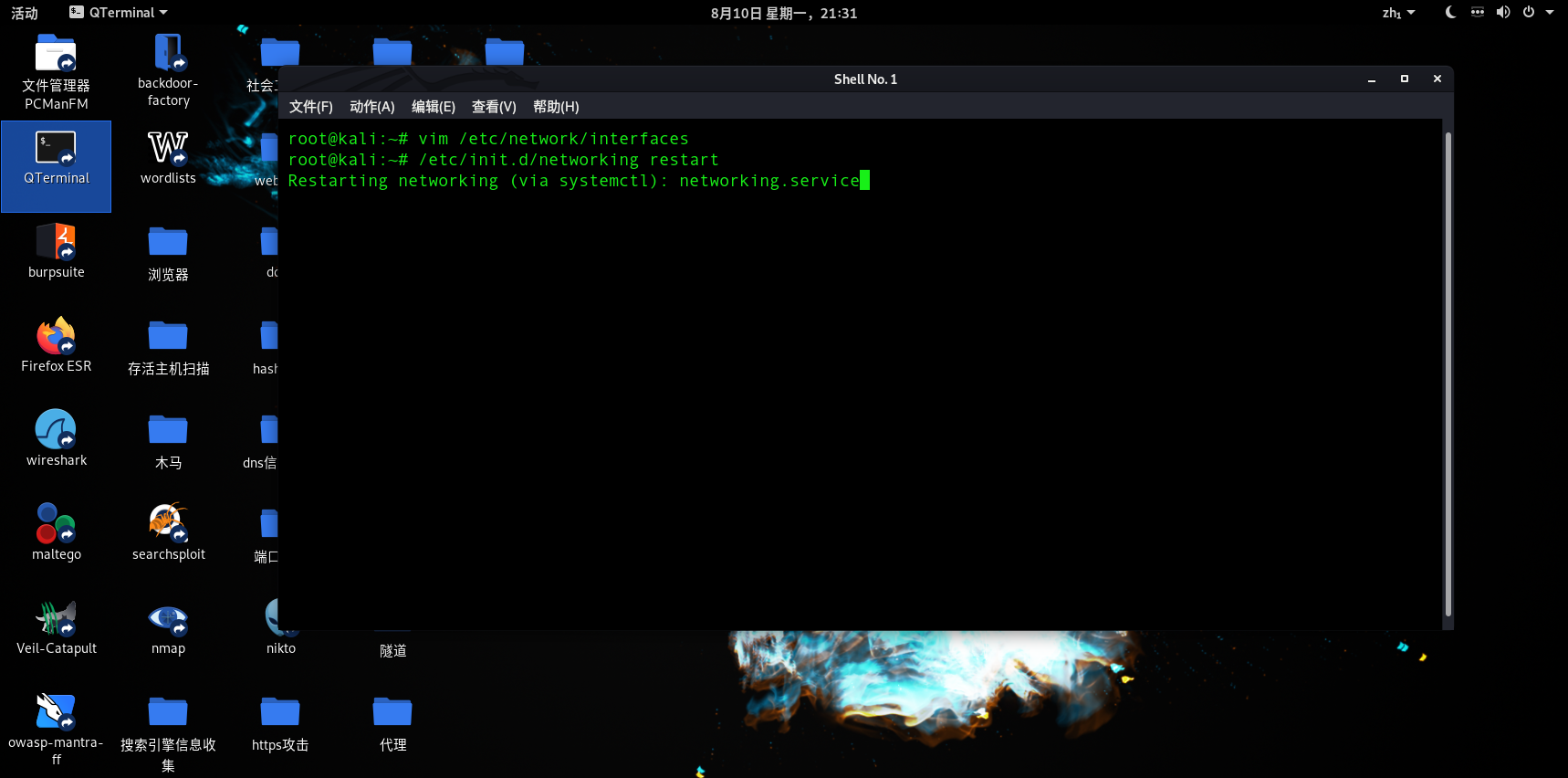Maximize the Shell No. 1 window
The image size is (1568, 778).
pyautogui.click(x=1405, y=79)
